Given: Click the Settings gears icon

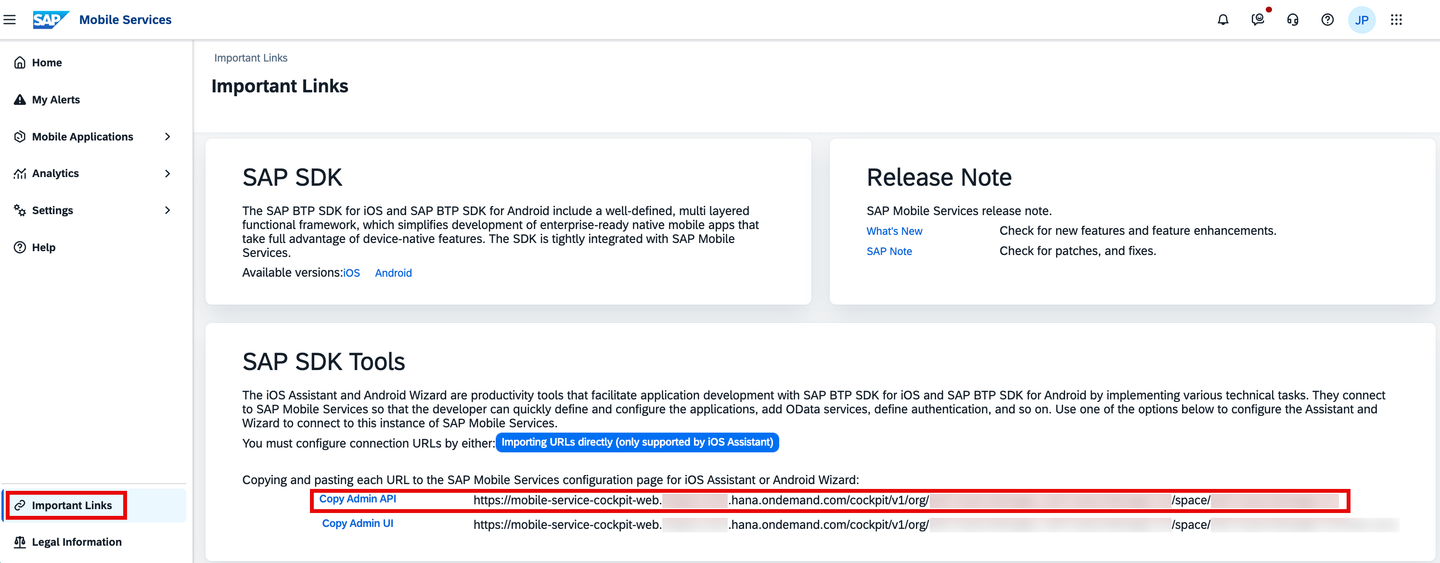Looking at the screenshot, I should point(20,210).
